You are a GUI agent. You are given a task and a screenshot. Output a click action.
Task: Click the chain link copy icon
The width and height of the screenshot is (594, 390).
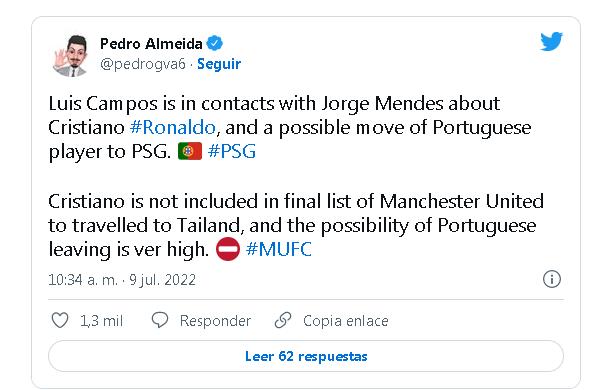pos(283,320)
